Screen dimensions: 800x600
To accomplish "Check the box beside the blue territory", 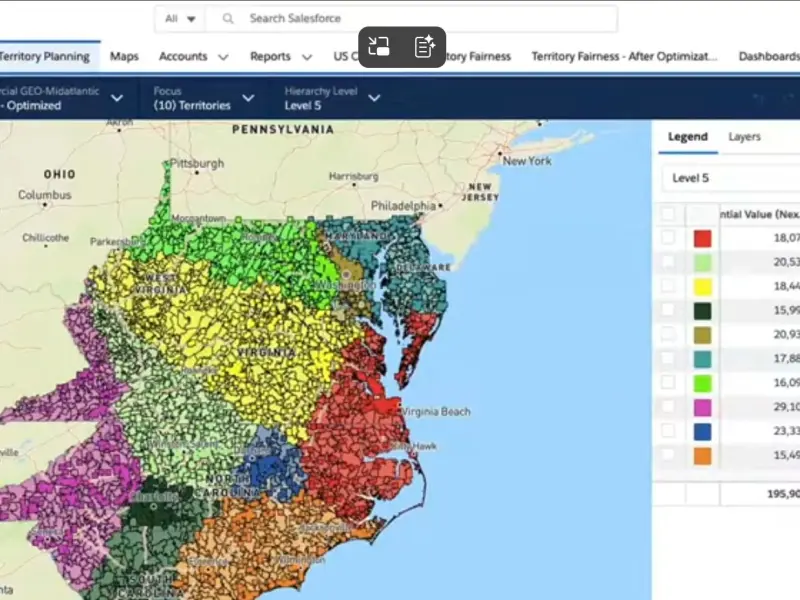I will coord(668,431).
